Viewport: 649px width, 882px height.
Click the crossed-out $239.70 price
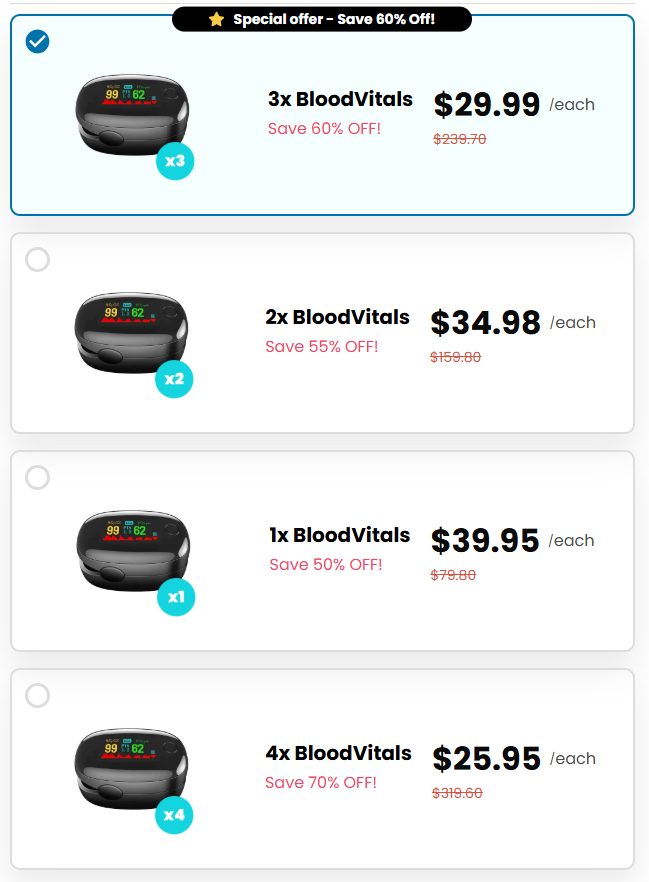(458, 139)
